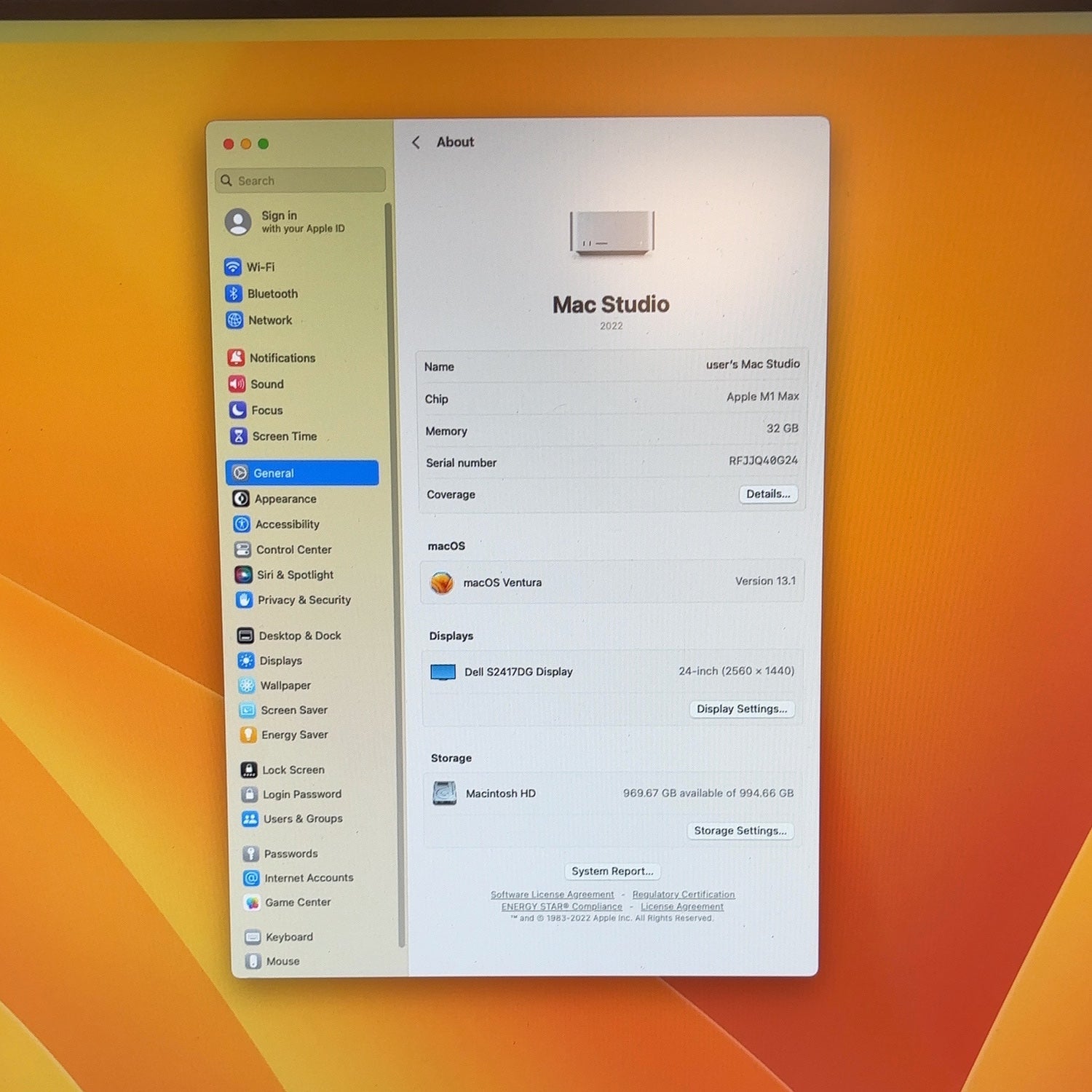Open the Internet Accounts @ icon
Screen dimensions: 1092x1092
tap(252, 878)
